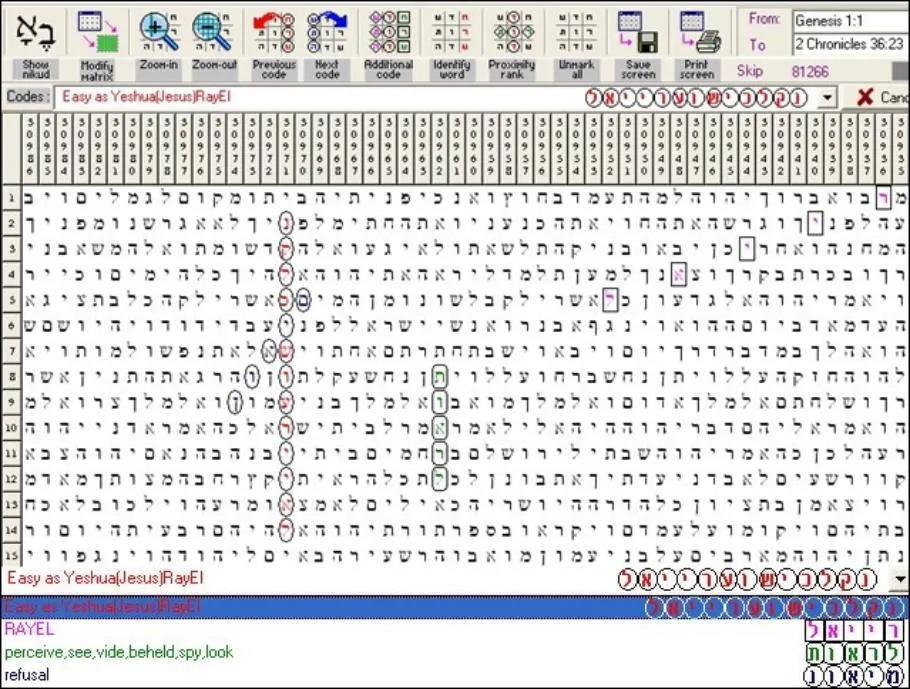910x689 pixels.
Task: Click the Save screen icon
Action: pyautogui.click(x=637, y=33)
